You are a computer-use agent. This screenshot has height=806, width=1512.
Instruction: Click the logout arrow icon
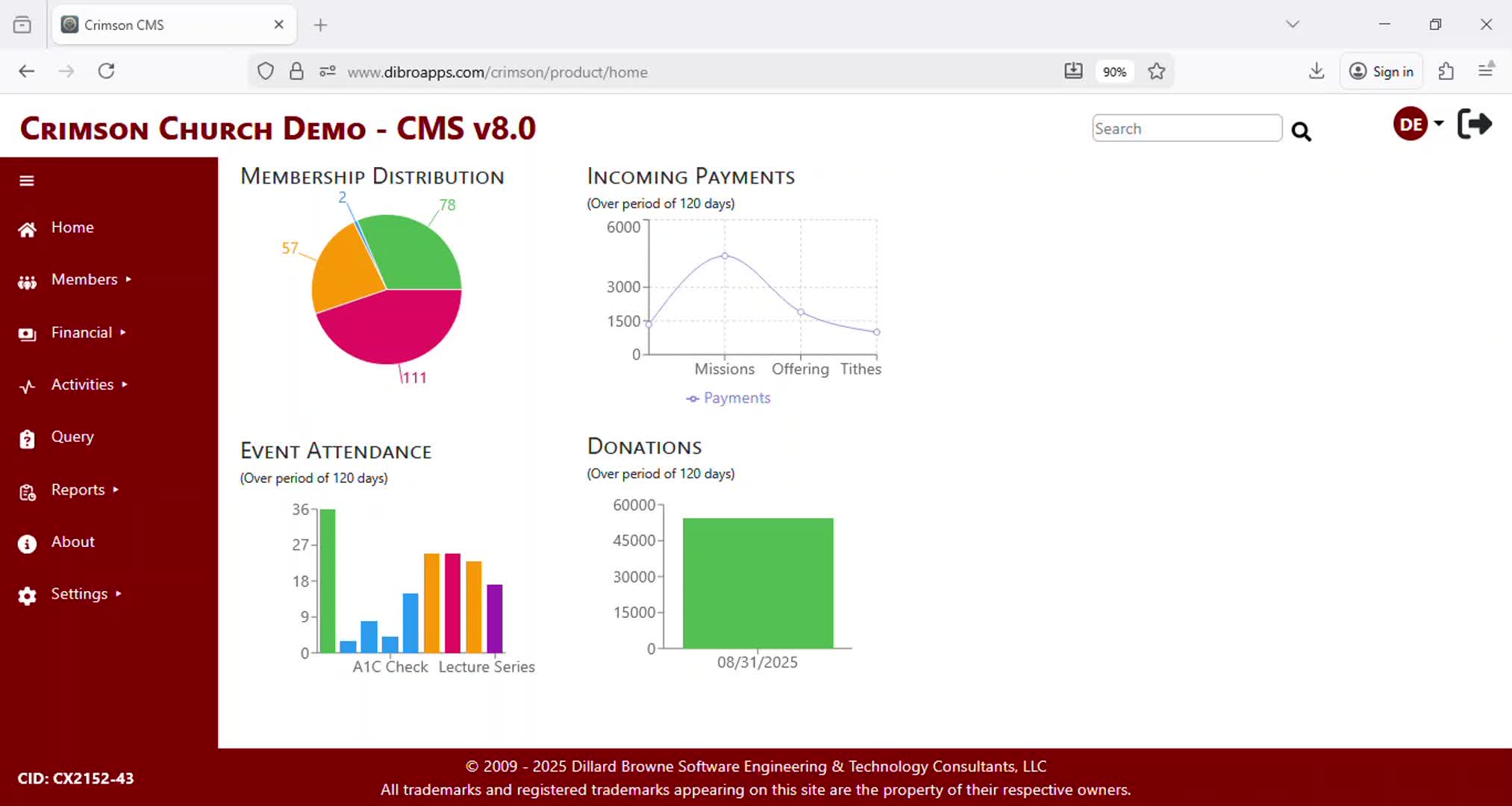pyautogui.click(x=1474, y=124)
